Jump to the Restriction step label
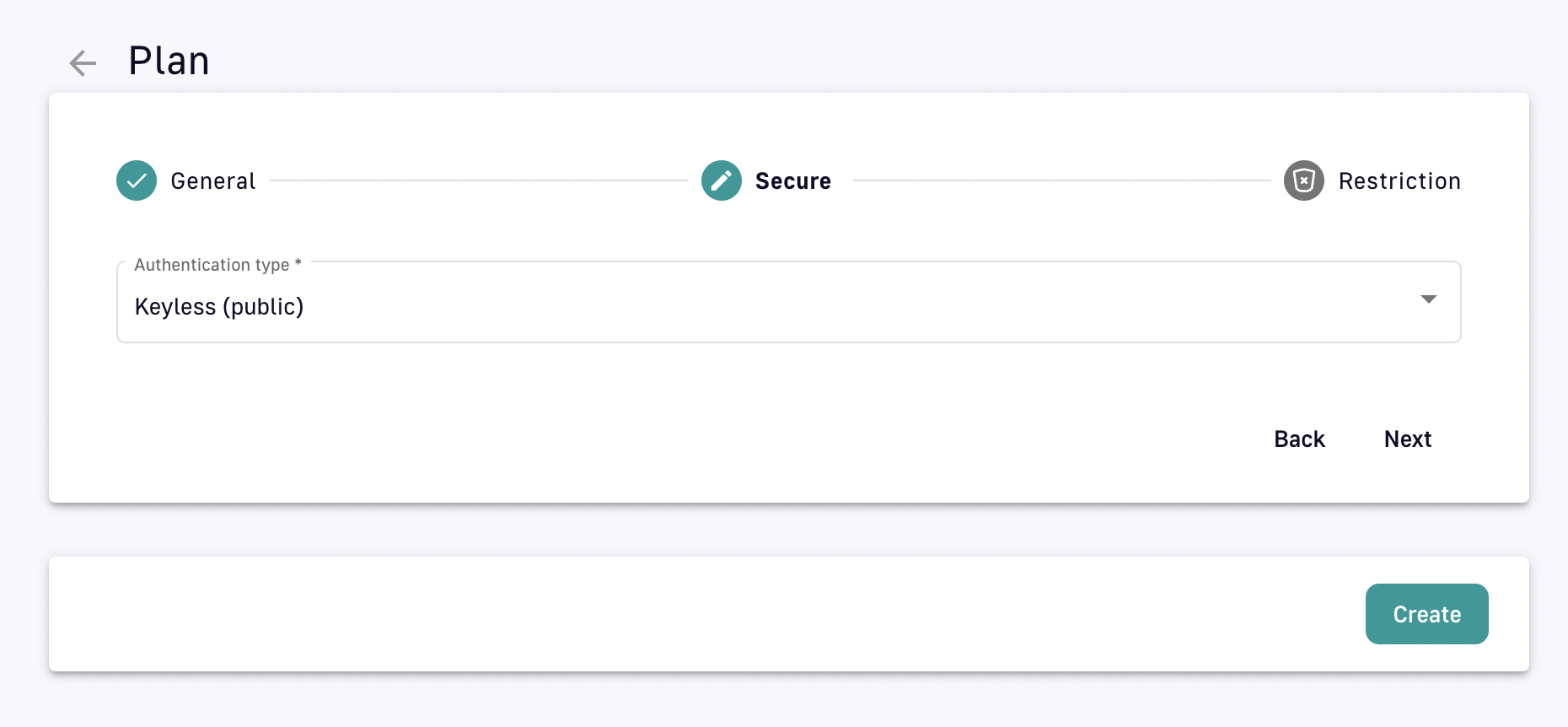 click(1399, 181)
